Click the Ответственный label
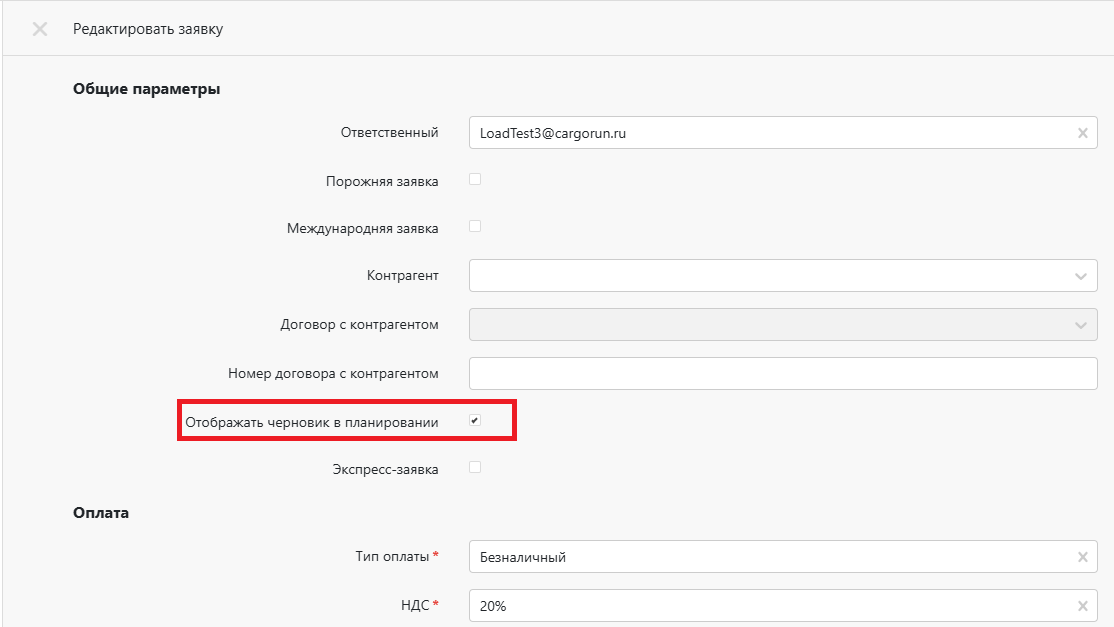1114x627 pixels. (x=389, y=133)
